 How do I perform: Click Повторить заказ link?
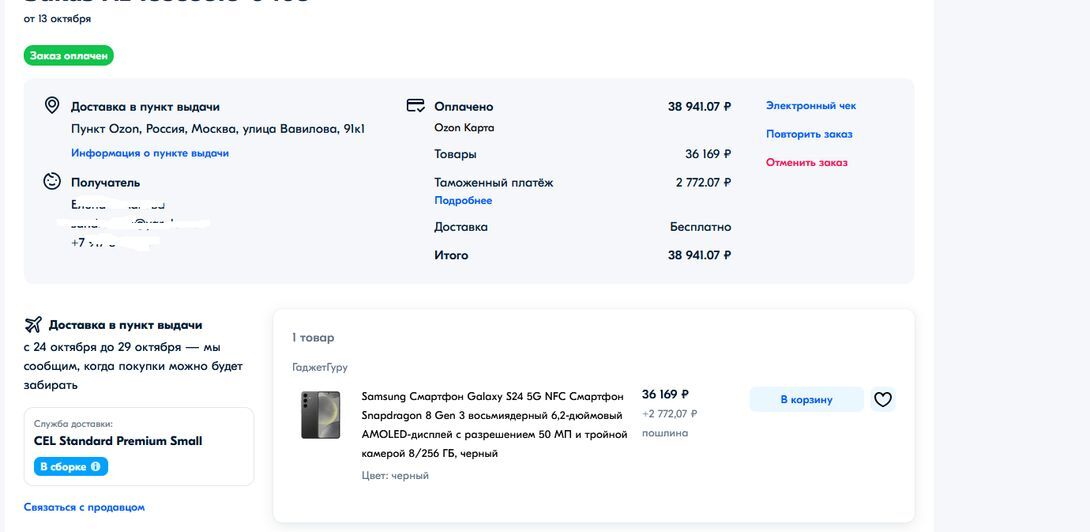tap(809, 134)
